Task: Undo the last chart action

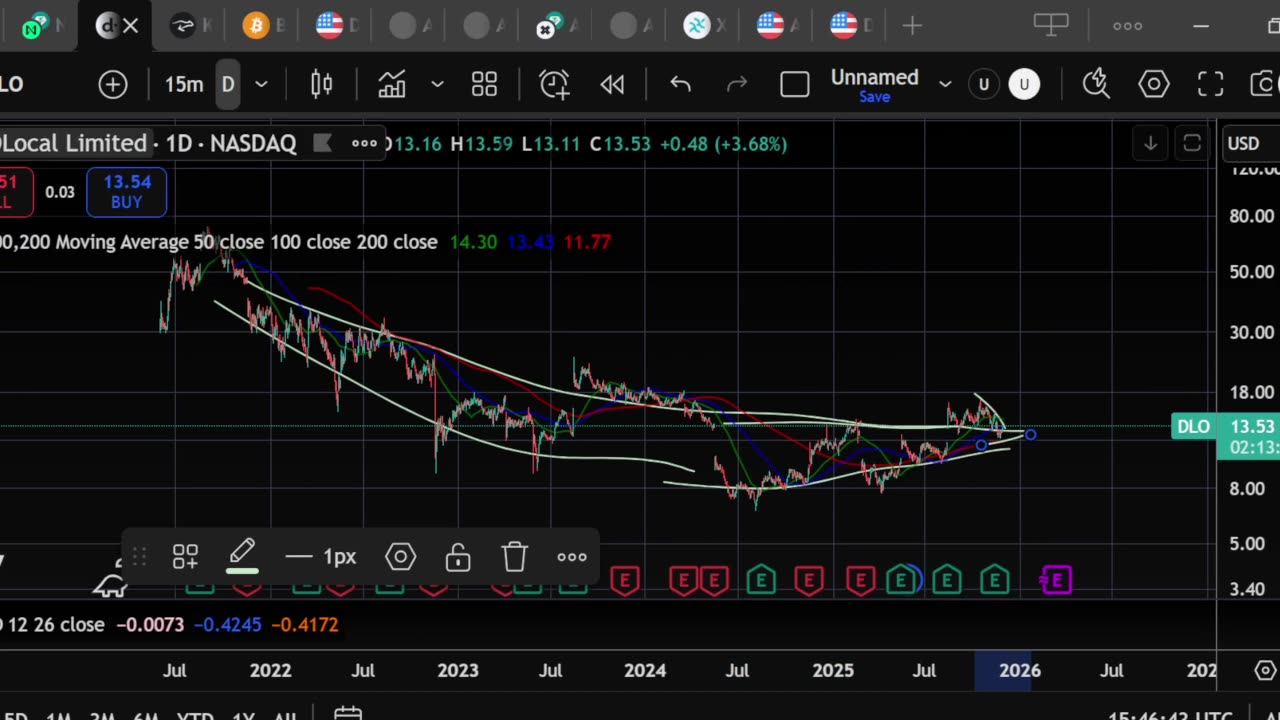Action: click(x=681, y=85)
